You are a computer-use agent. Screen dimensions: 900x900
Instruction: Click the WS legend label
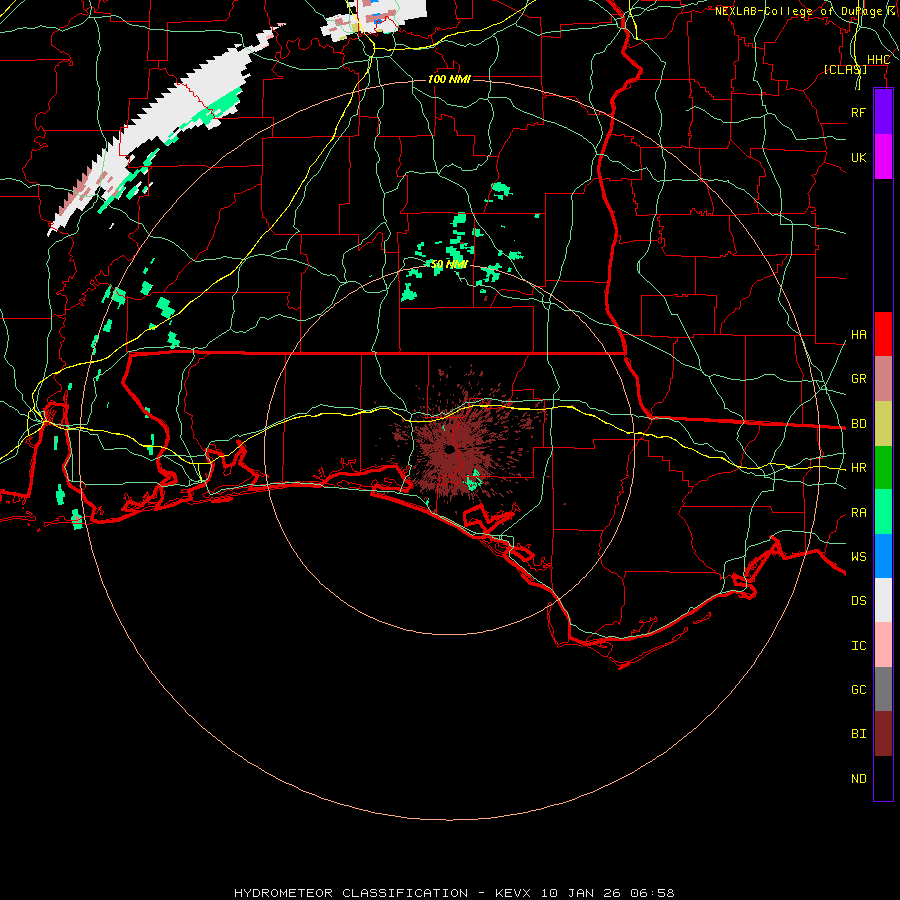coord(858,557)
